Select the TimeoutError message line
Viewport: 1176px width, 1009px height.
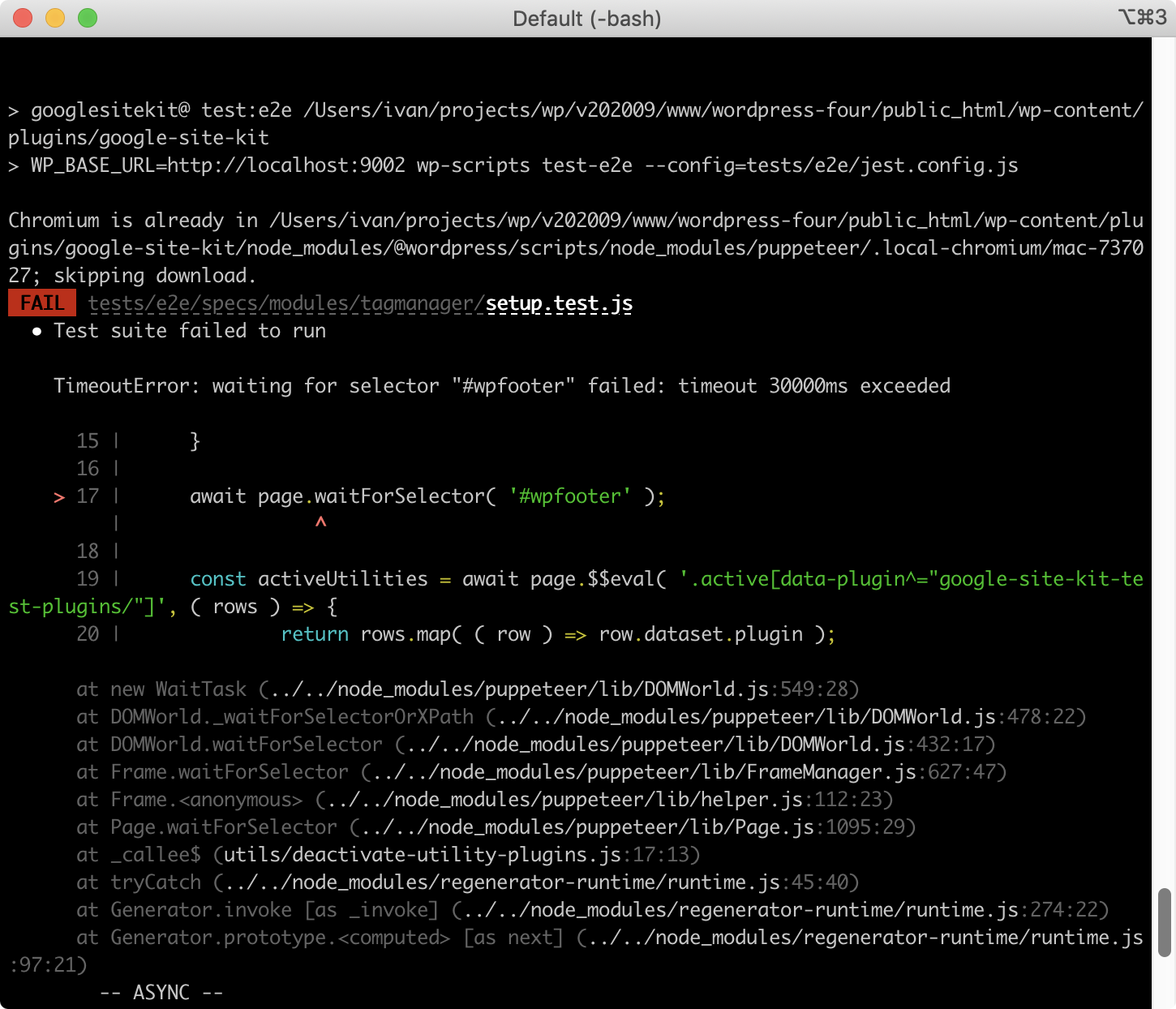tap(501, 385)
